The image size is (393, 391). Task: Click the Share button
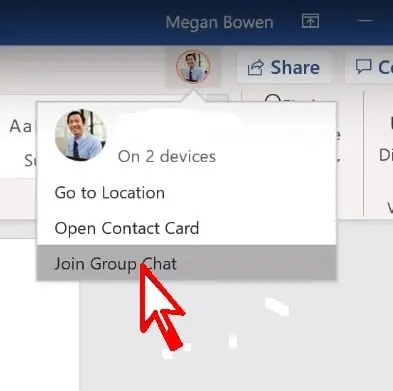click(x=284, y=67)
